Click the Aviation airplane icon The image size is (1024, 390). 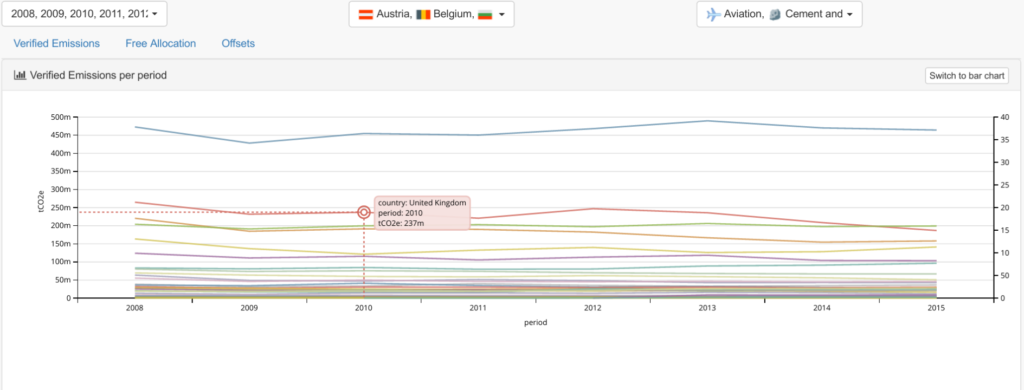[x=713, y=14]
